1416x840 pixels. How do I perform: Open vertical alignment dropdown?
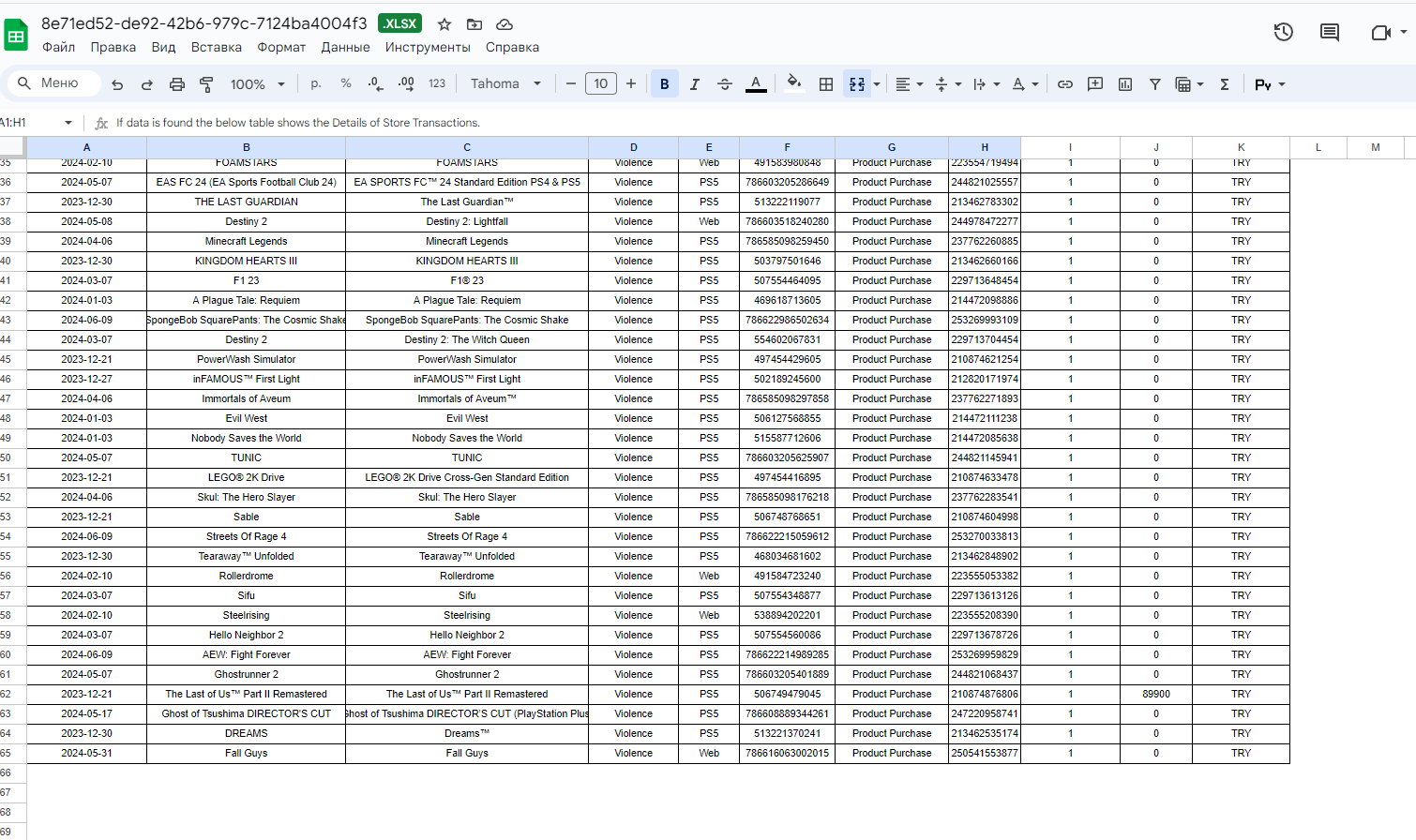point(949,84)
